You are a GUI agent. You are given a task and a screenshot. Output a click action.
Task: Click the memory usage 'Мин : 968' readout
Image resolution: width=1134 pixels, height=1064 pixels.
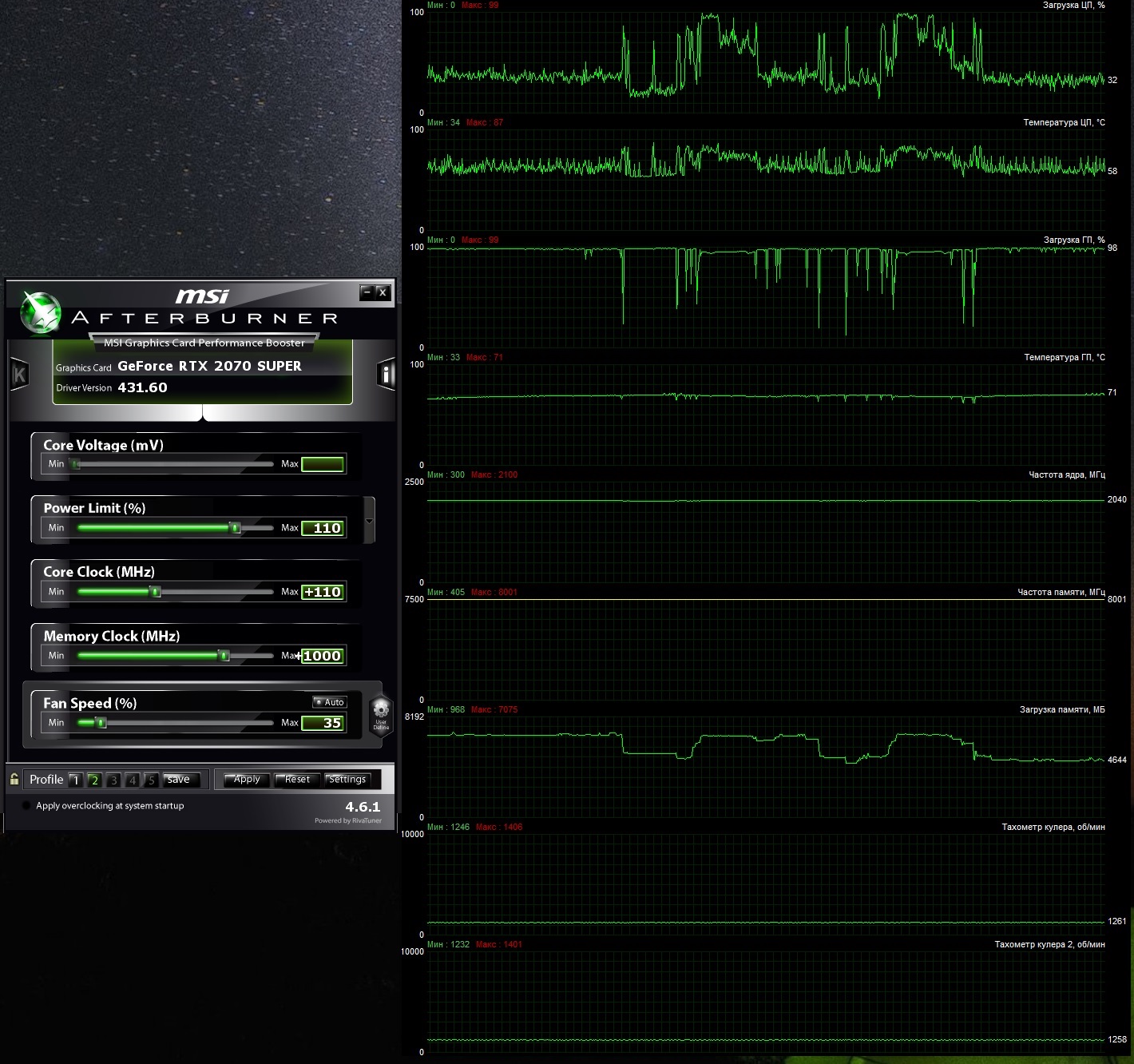[x=446, y=710]
